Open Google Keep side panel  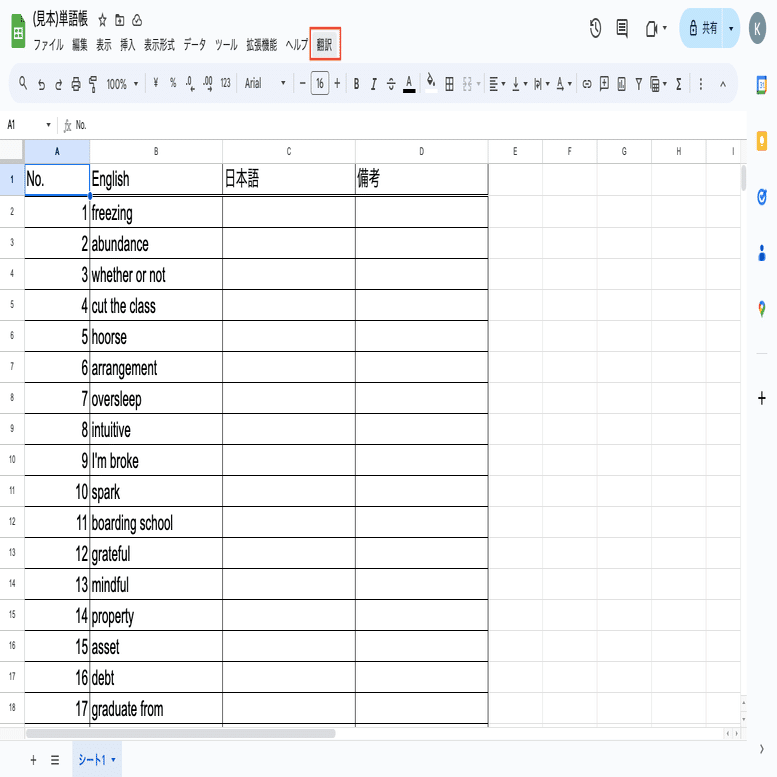762,141
